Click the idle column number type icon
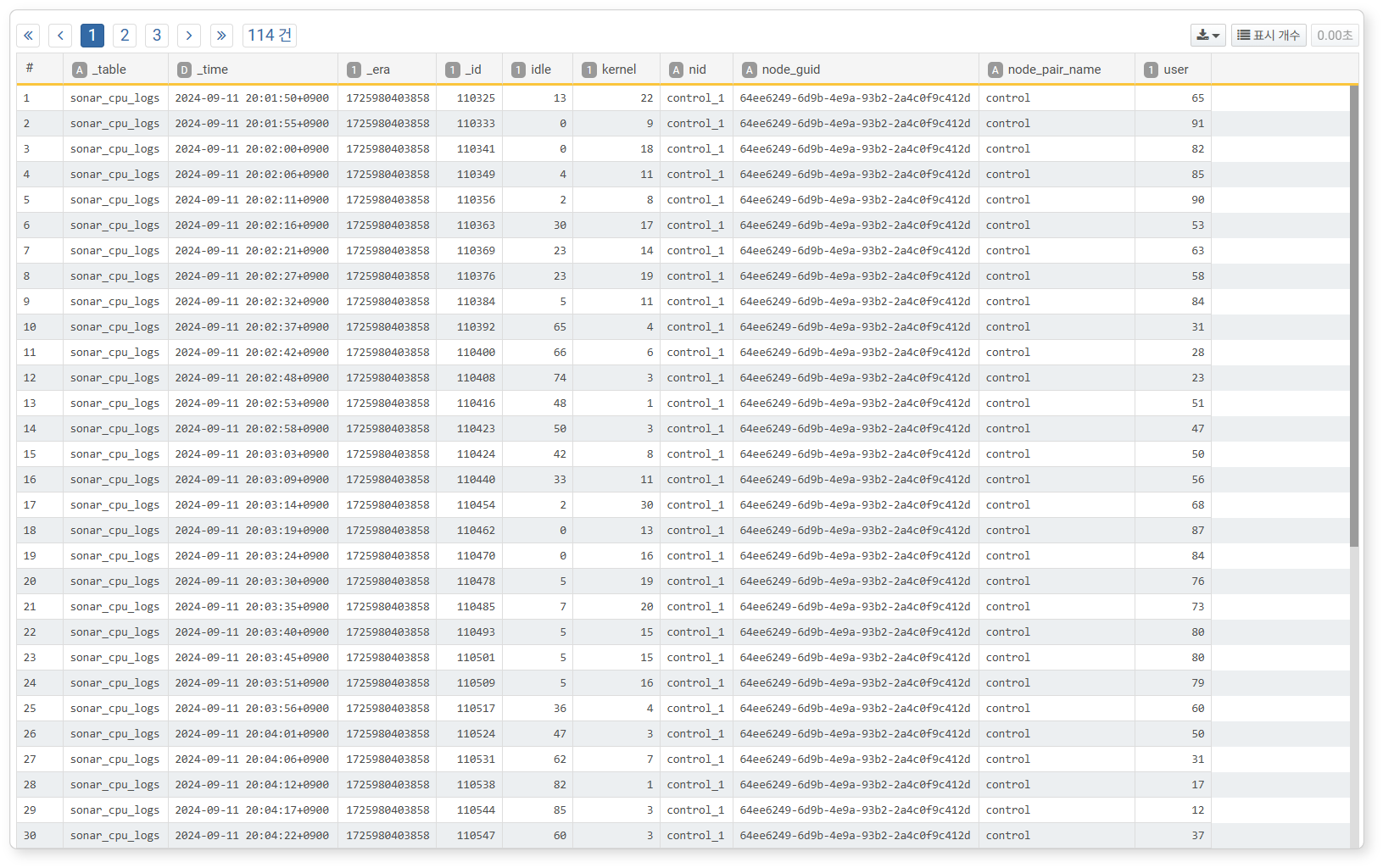This screenshot has width=1383, height=868. click(x=518, y=70)
